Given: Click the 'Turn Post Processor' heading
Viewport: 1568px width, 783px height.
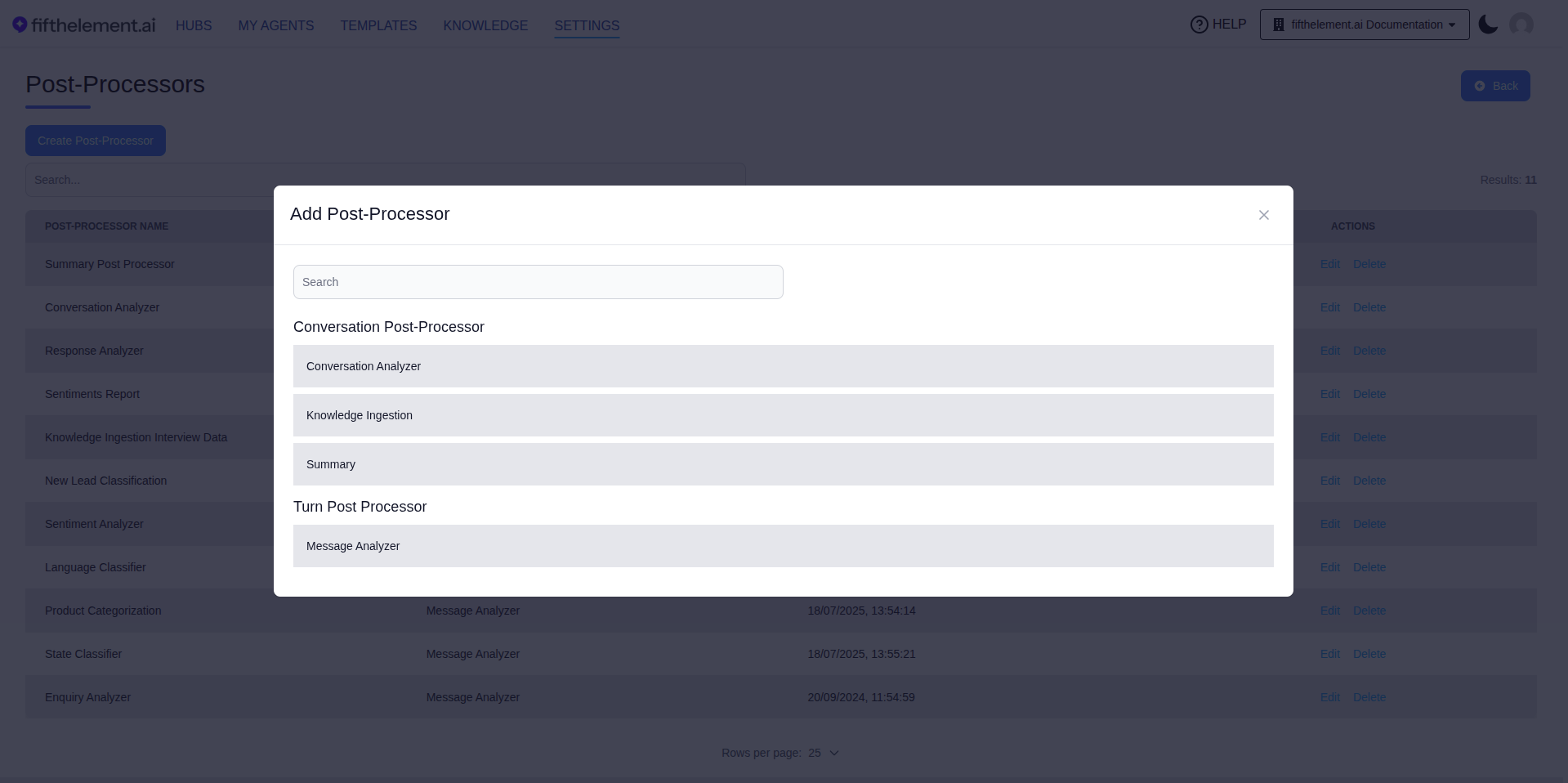Looking at the screenshot, I should coord(360,507).
